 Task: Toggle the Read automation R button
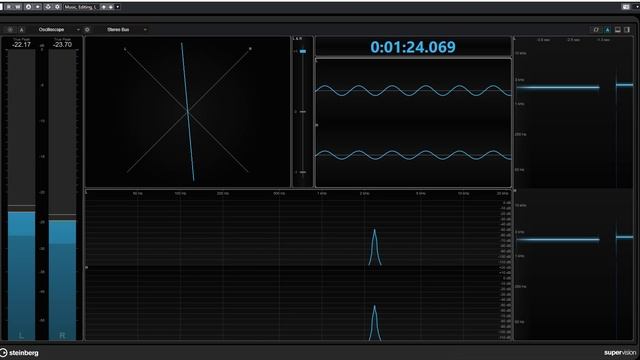(x=9, y=7)
